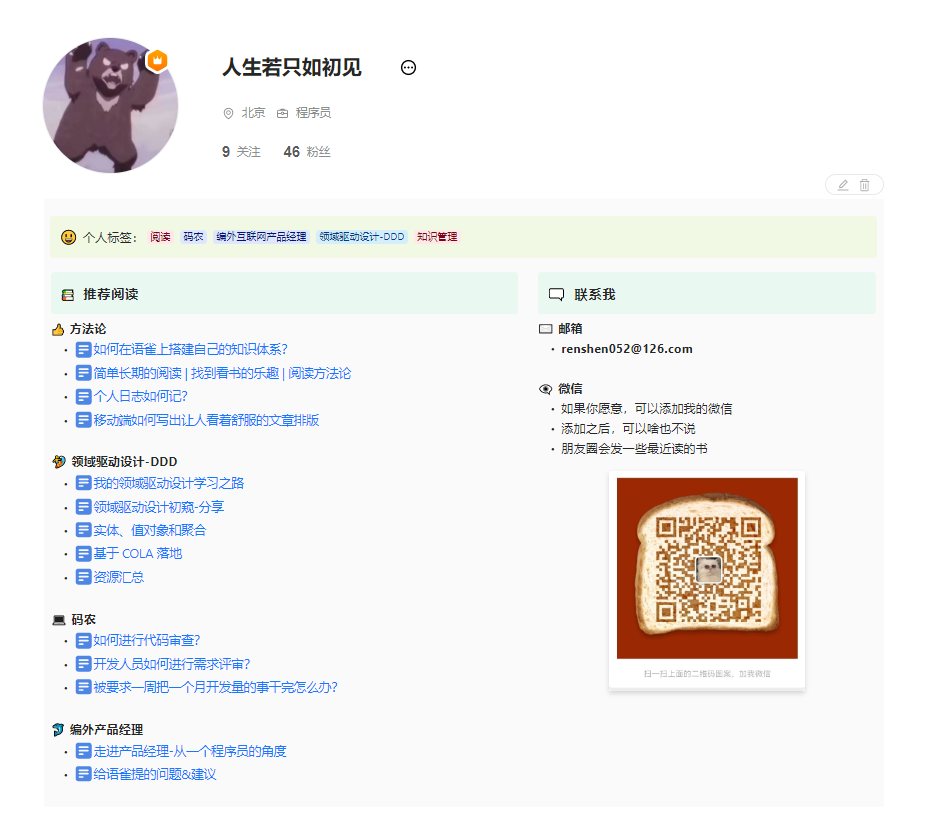Click the laptop icon beside 码农 heading
925x821 pixels.
coord(59,620)
